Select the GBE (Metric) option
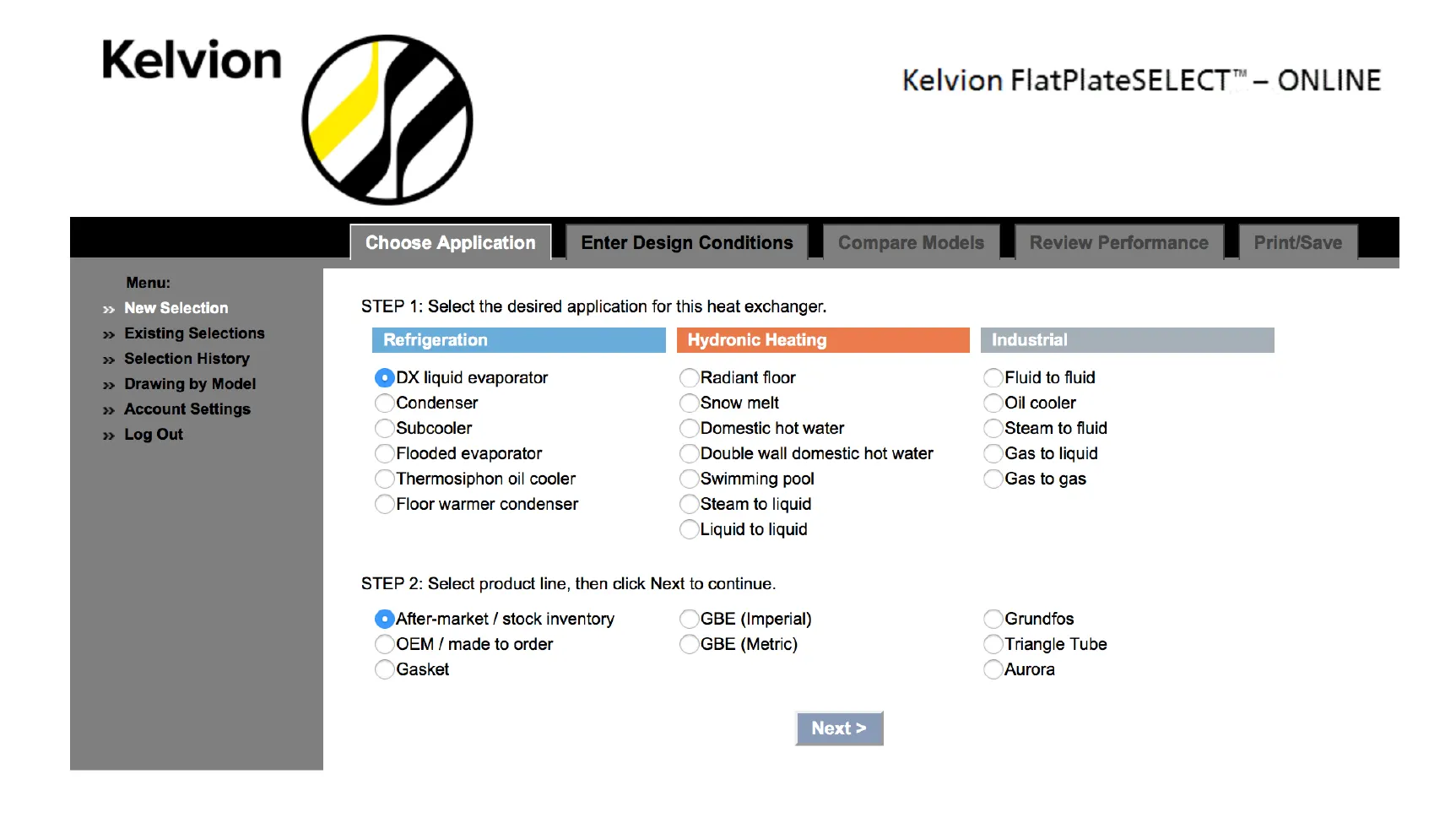The image size is (1456, 823). pos(689,644)
